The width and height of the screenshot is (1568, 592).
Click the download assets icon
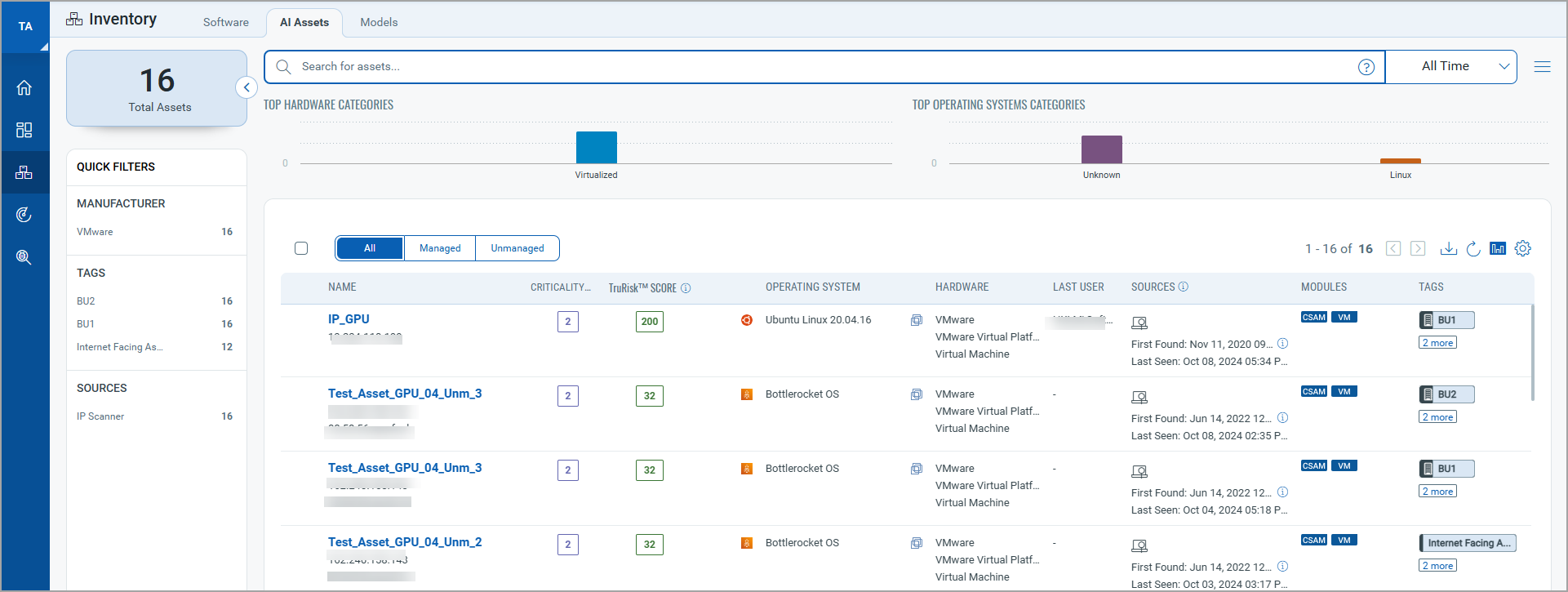pyautogui.click(x=1448, y=248)
